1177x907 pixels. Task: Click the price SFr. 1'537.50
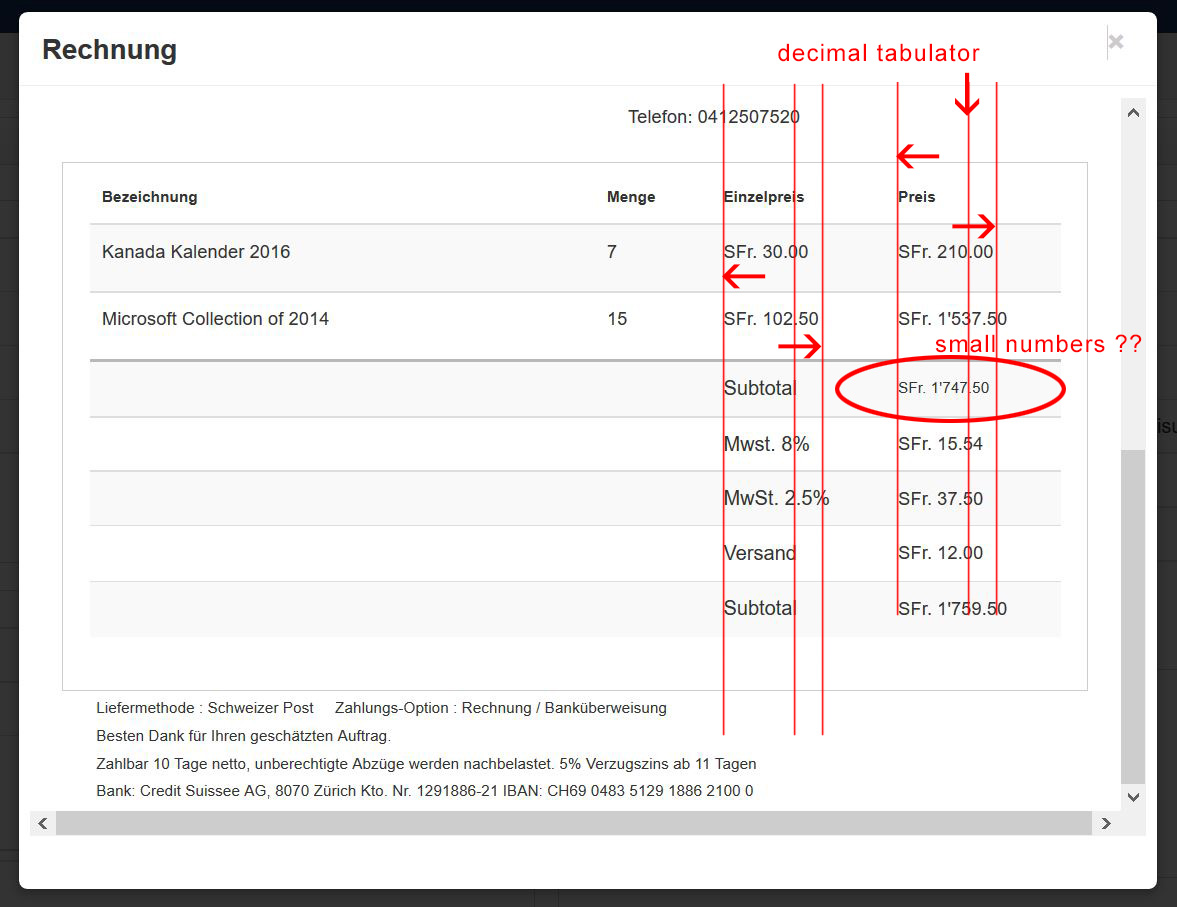point(953,318)
